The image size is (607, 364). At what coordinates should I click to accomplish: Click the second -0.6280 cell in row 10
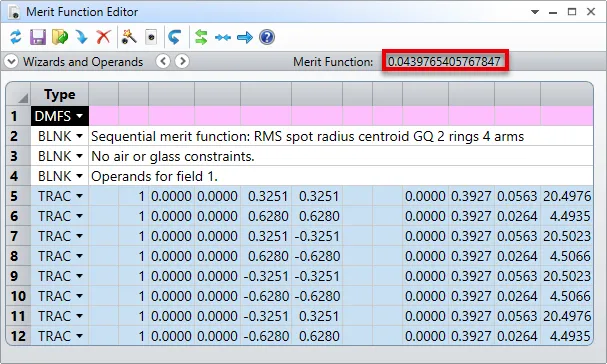317,296
